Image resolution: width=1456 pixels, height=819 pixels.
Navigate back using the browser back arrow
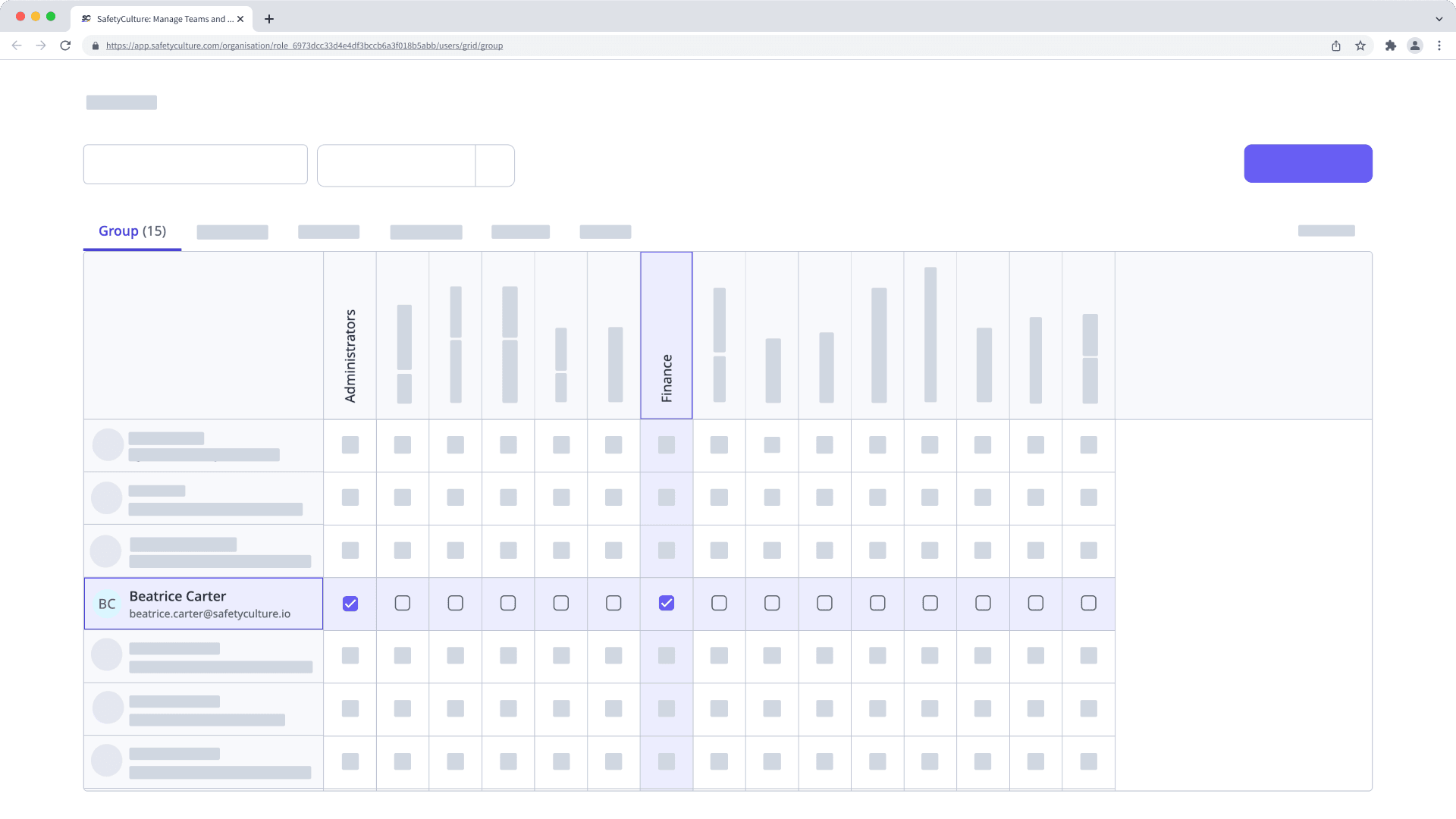[x=17, y=45]
